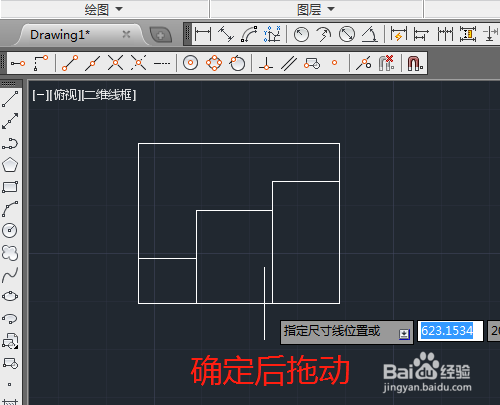Select the Line draw tool
Screen dimensions: 500x405
pos(10,99)
